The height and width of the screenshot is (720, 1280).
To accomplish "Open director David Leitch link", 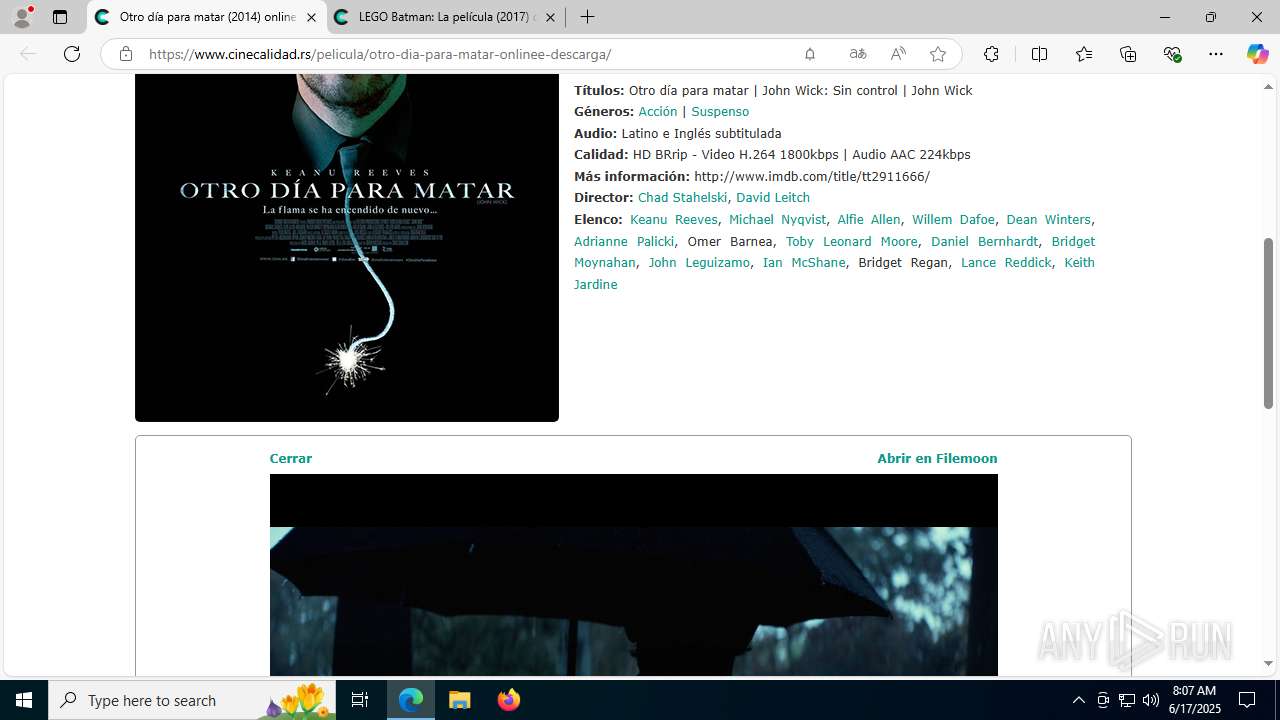I will coord(773,198).
